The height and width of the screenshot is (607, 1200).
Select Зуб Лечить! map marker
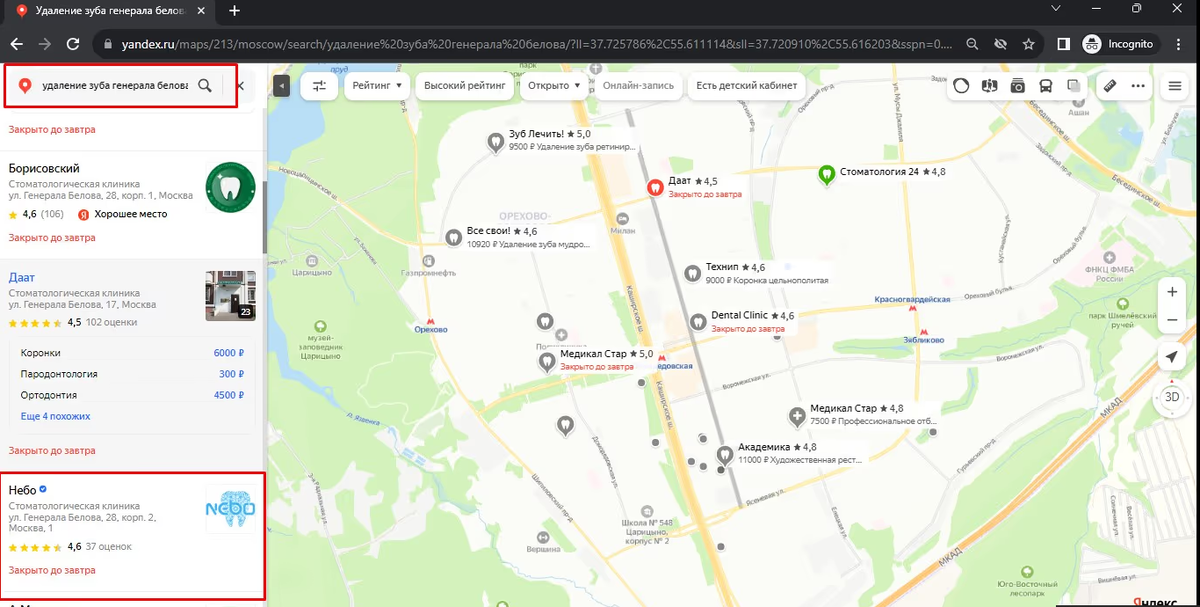point(495,143)
